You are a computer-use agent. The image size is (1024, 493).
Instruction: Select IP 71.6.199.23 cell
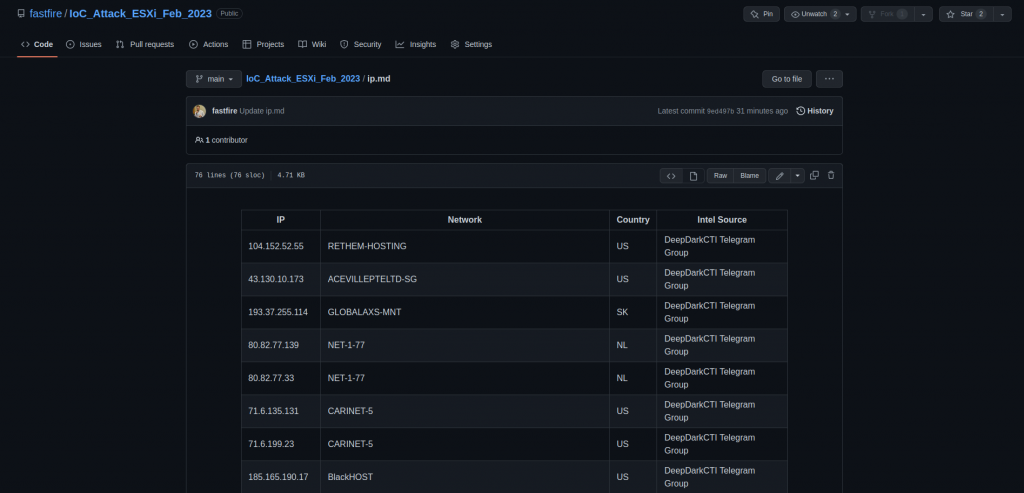click(281, 444)
